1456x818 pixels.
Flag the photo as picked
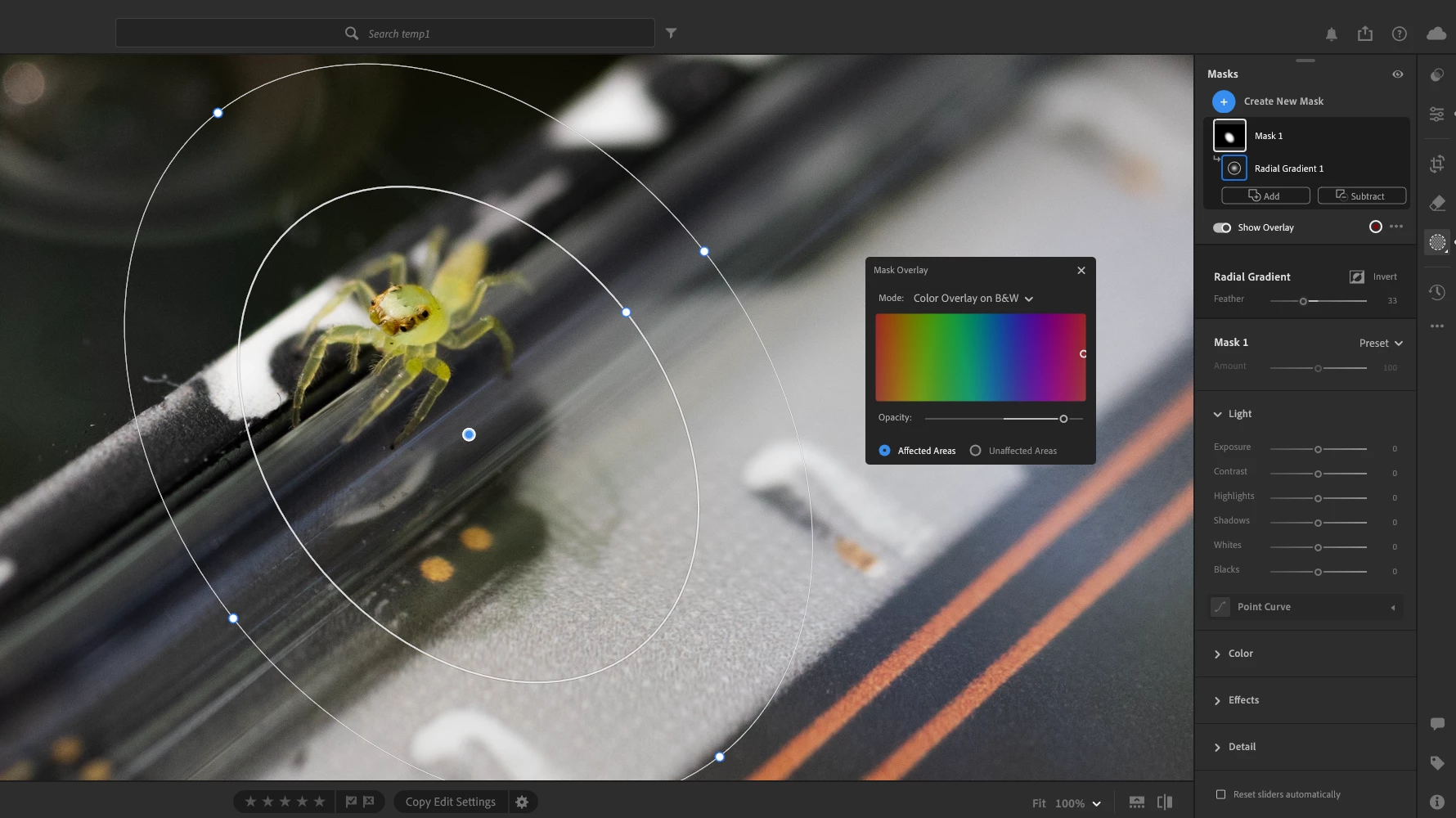(351, 802)
